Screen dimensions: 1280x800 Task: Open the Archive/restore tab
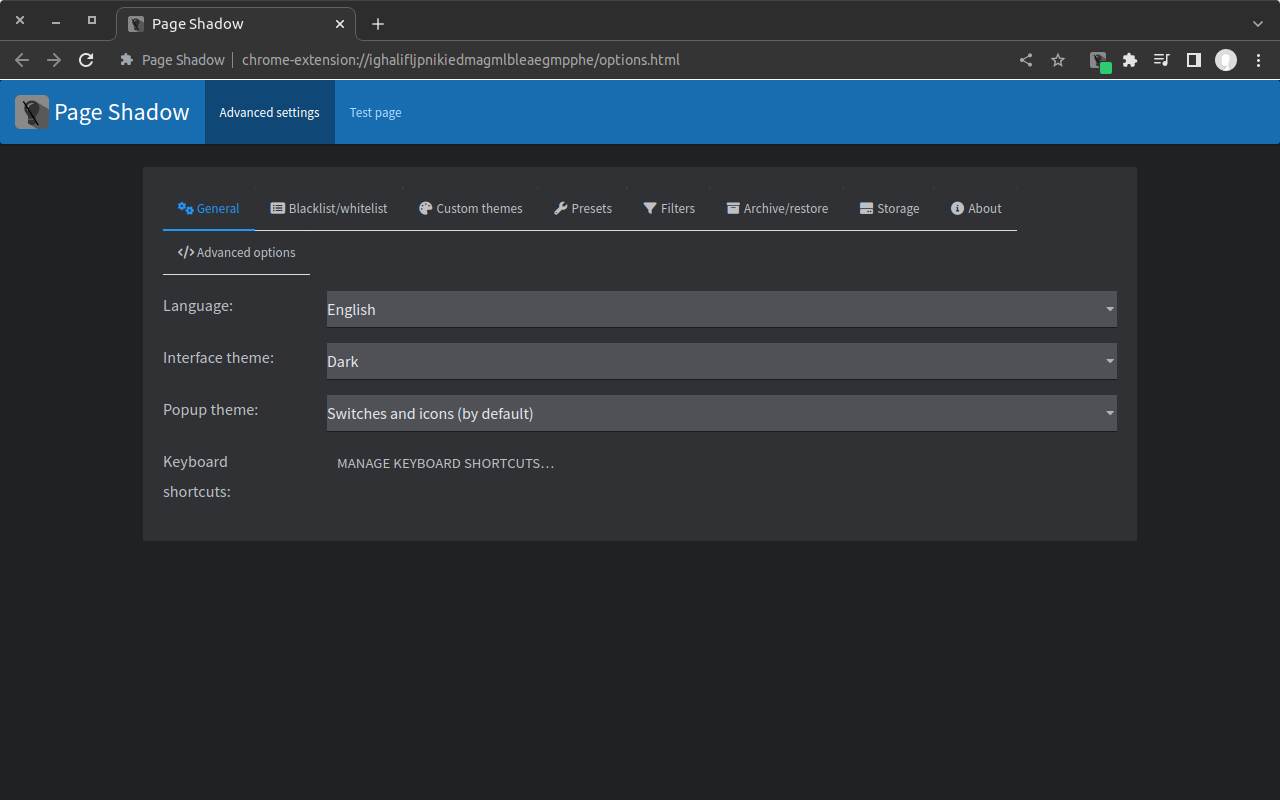777,209
